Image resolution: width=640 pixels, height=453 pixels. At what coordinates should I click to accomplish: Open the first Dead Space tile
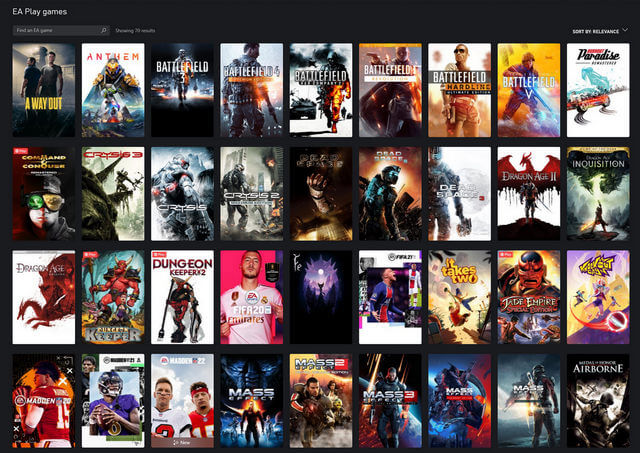pyautogui.click(x=321, y=194)
